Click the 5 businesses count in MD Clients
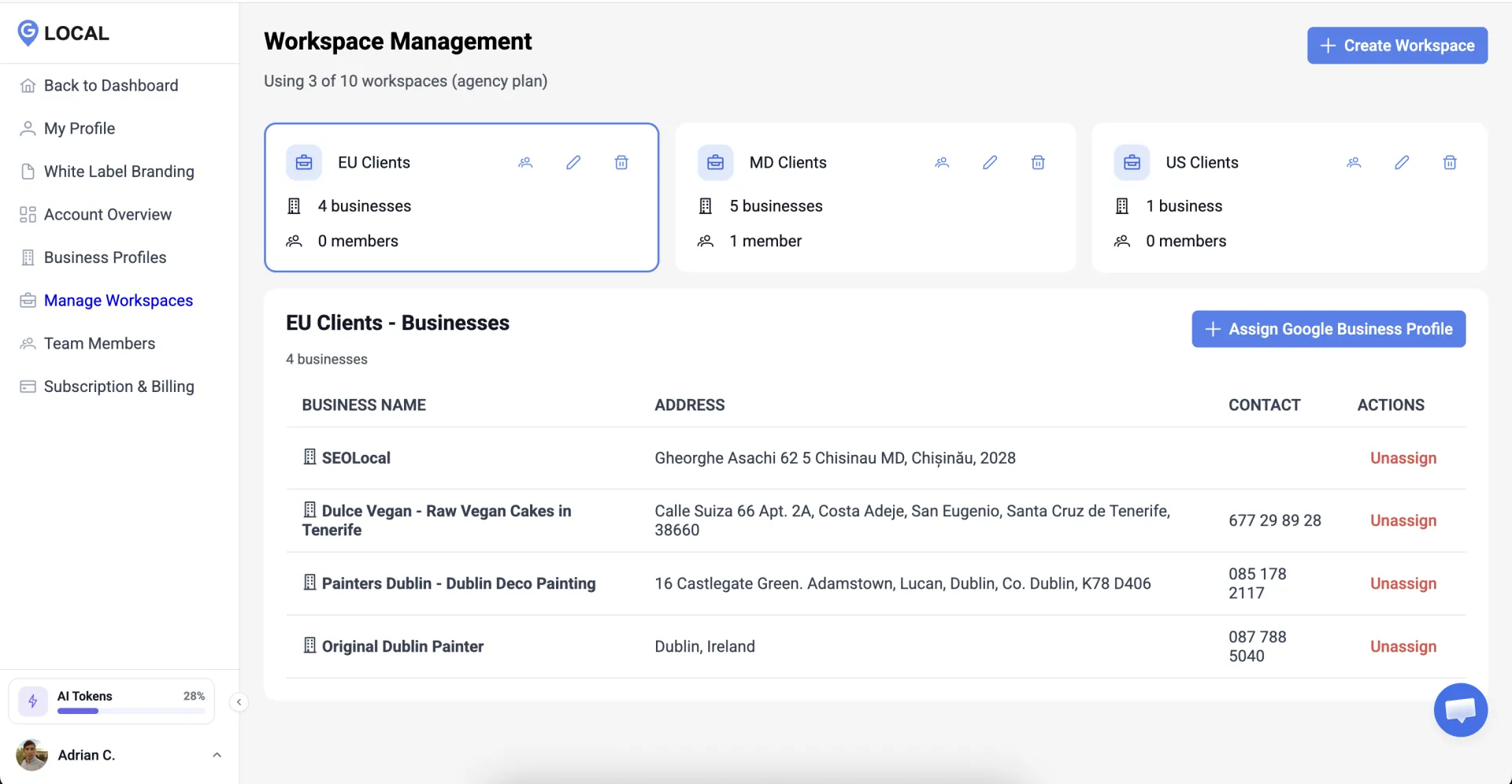The height and width of the screenshot is (784, 1512). (776, 206)
